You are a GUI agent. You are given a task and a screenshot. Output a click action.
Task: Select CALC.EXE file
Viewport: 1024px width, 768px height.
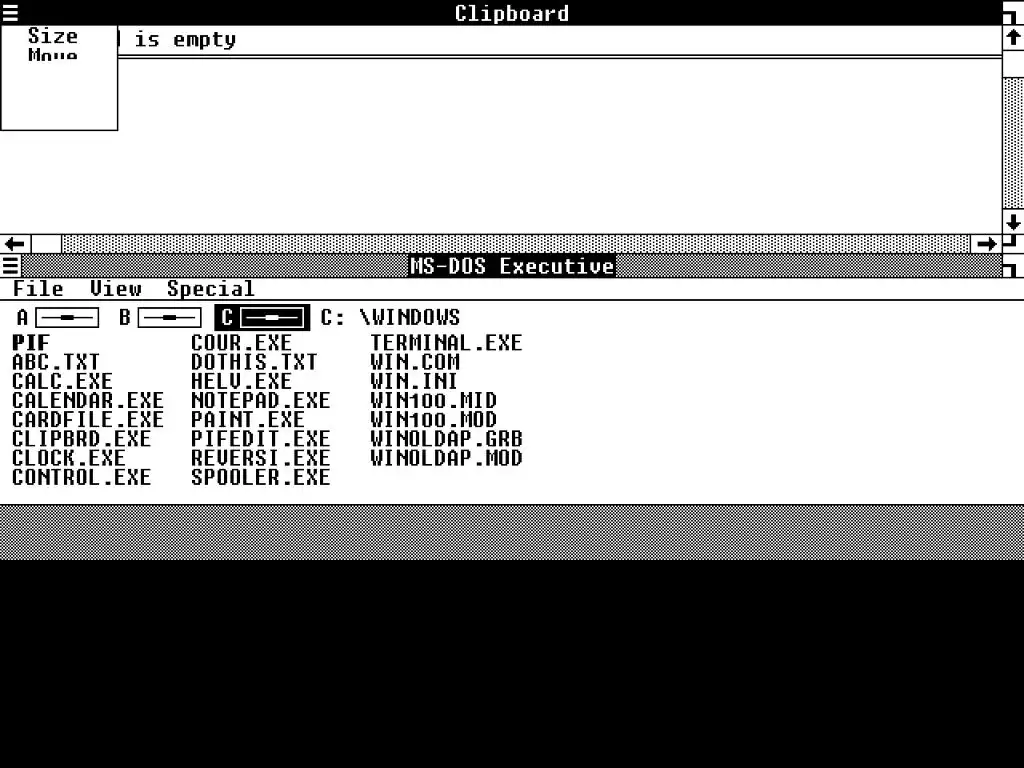[x=63, y=381]
